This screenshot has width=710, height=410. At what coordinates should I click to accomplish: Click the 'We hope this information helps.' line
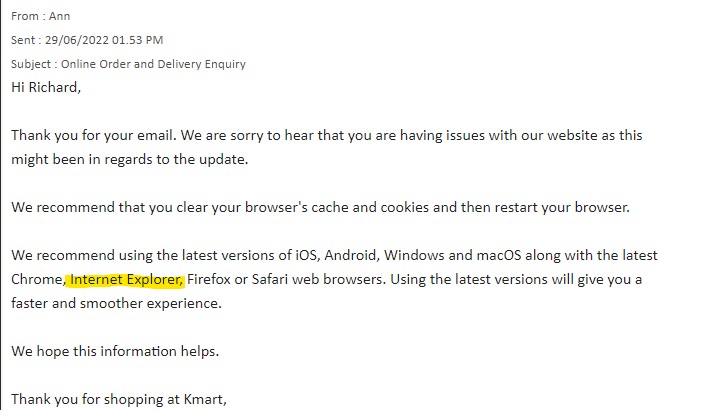[x=114, y=351]
